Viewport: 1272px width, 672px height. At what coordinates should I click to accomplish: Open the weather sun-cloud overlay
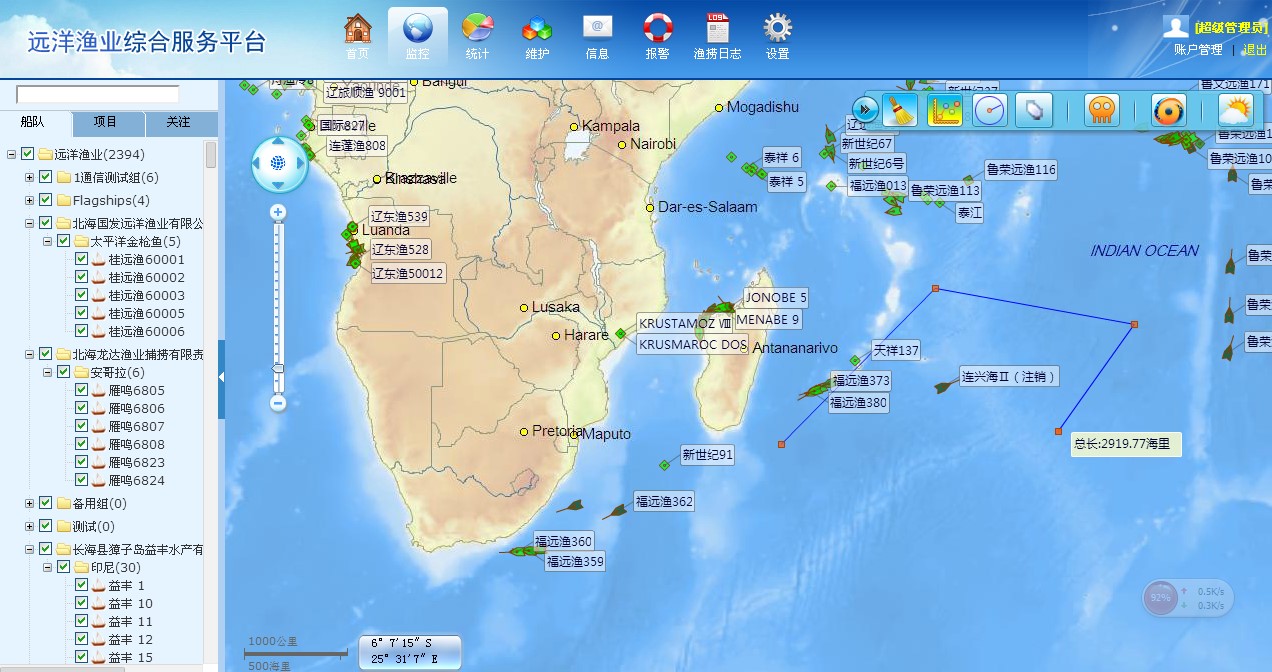pos(1235,110)
